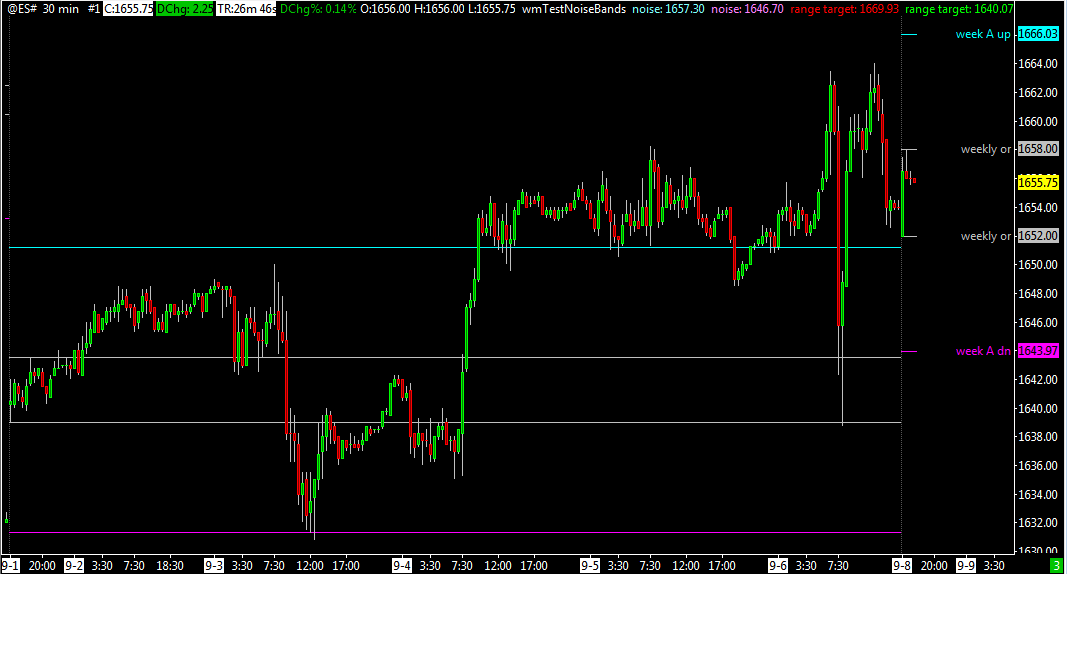
Task: Click the 1660.00 price axis label
Action: (1038, 122)
